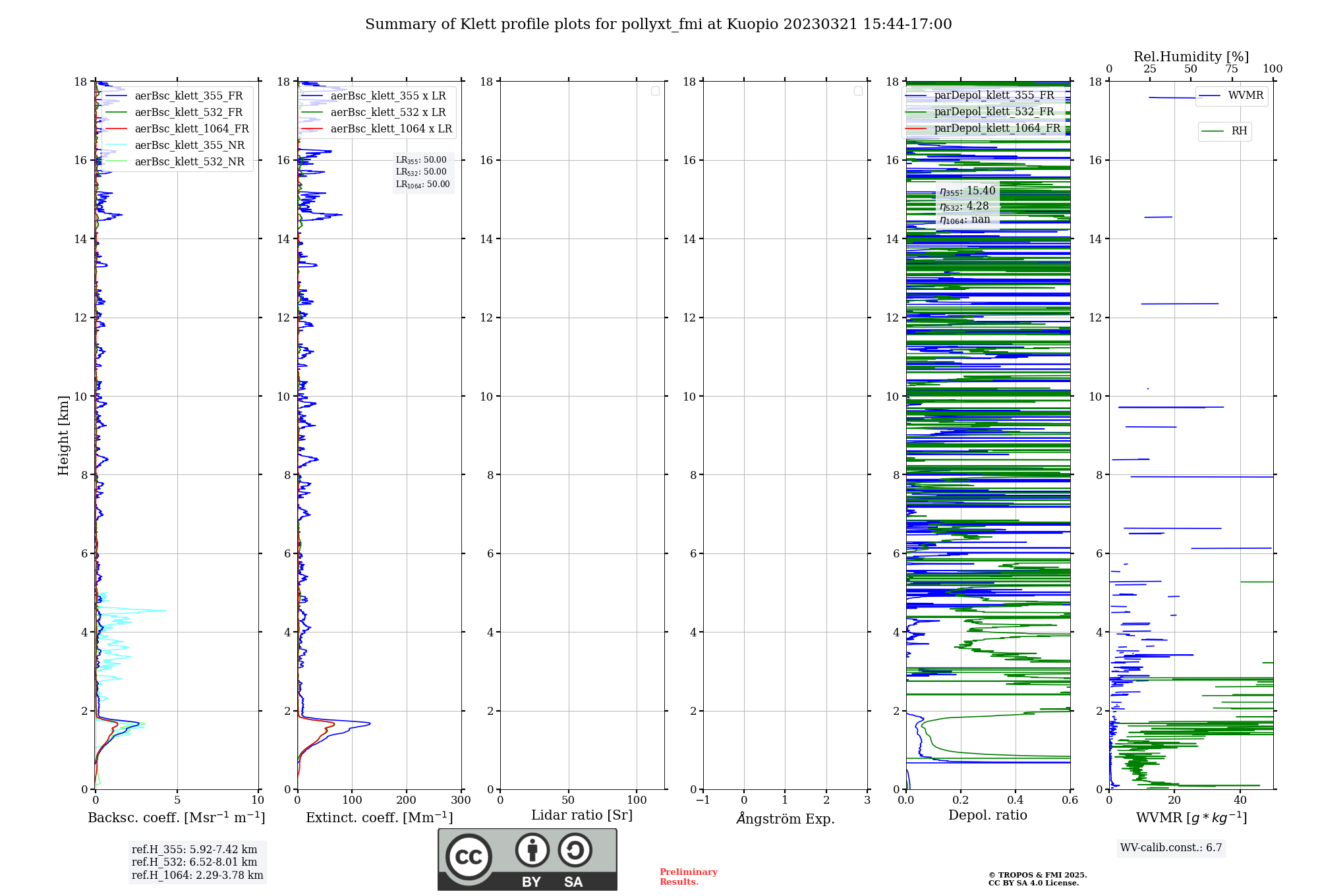Click the parDepol_klett_355_FR legend entry

980,95
